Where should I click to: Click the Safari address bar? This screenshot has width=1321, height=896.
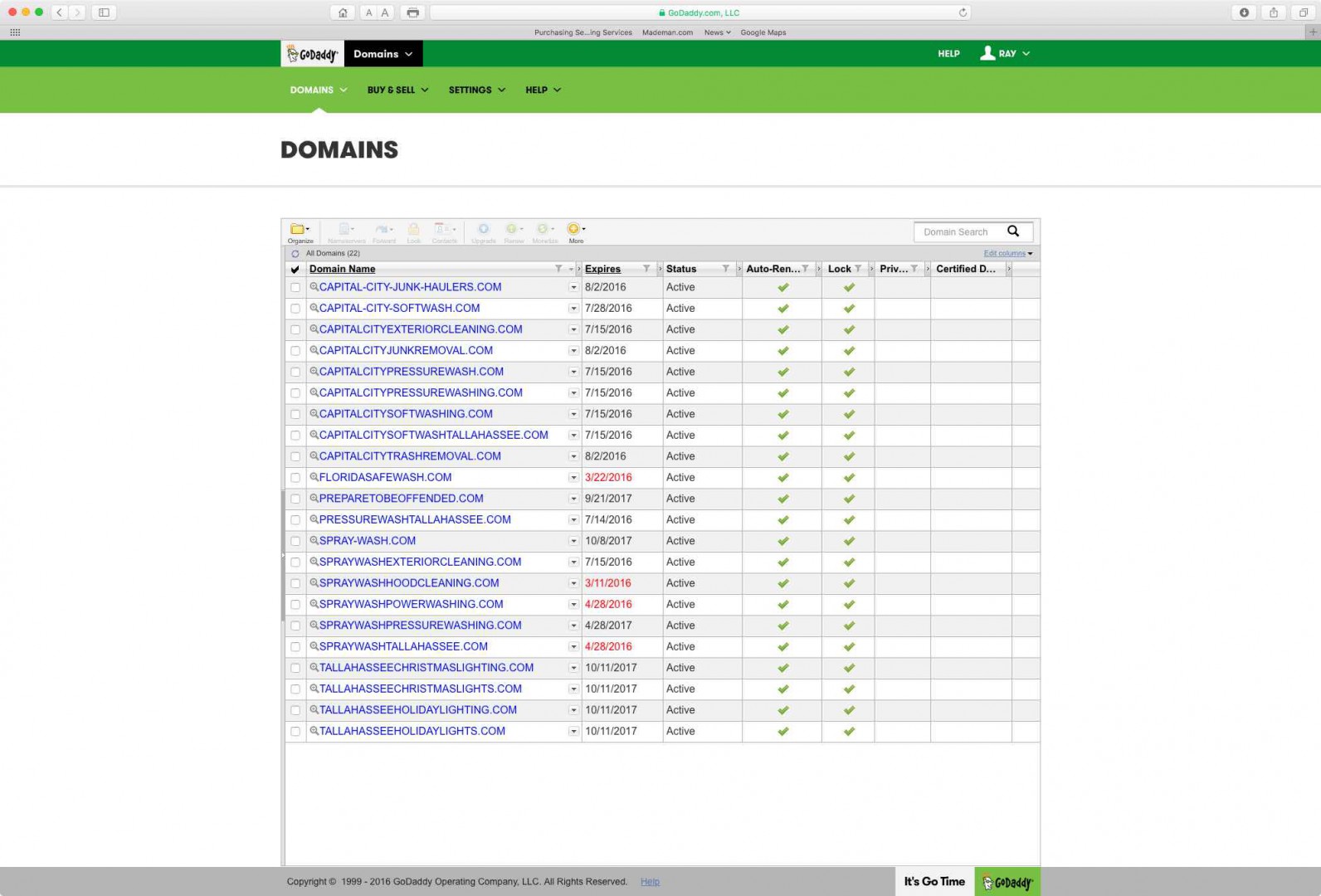(699, 12)
